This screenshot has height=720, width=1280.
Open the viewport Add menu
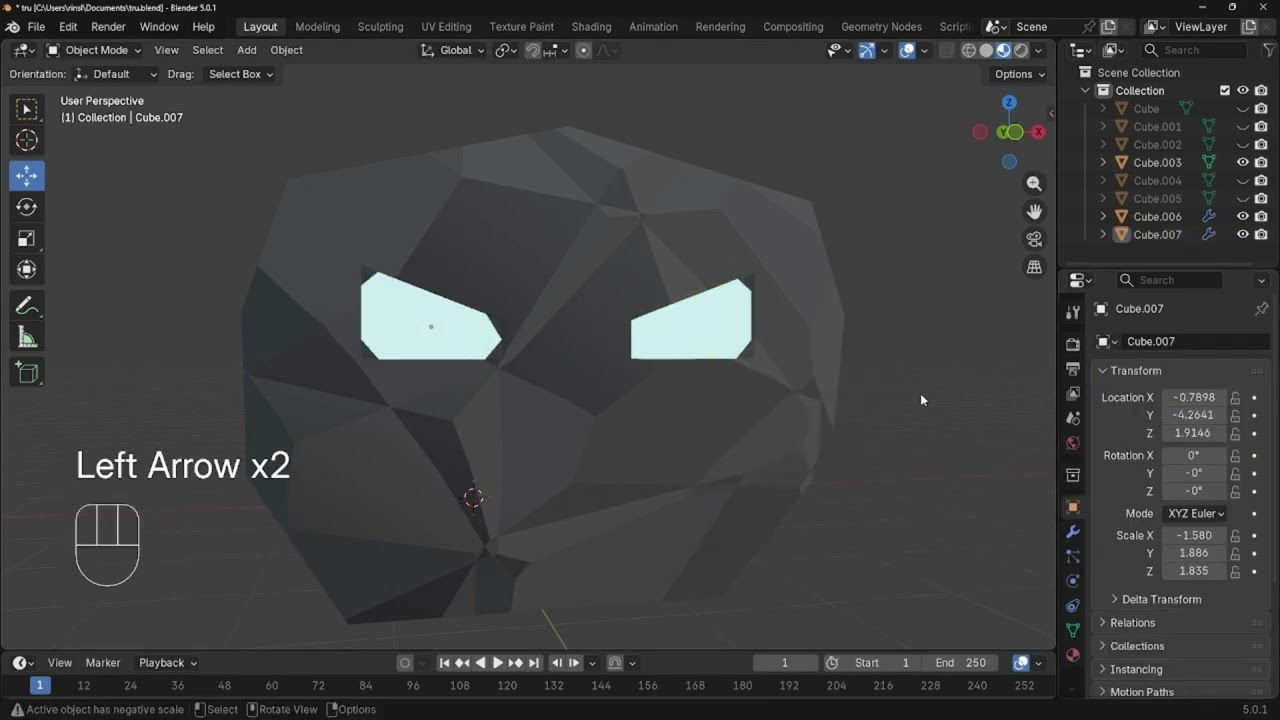point(246,50)
